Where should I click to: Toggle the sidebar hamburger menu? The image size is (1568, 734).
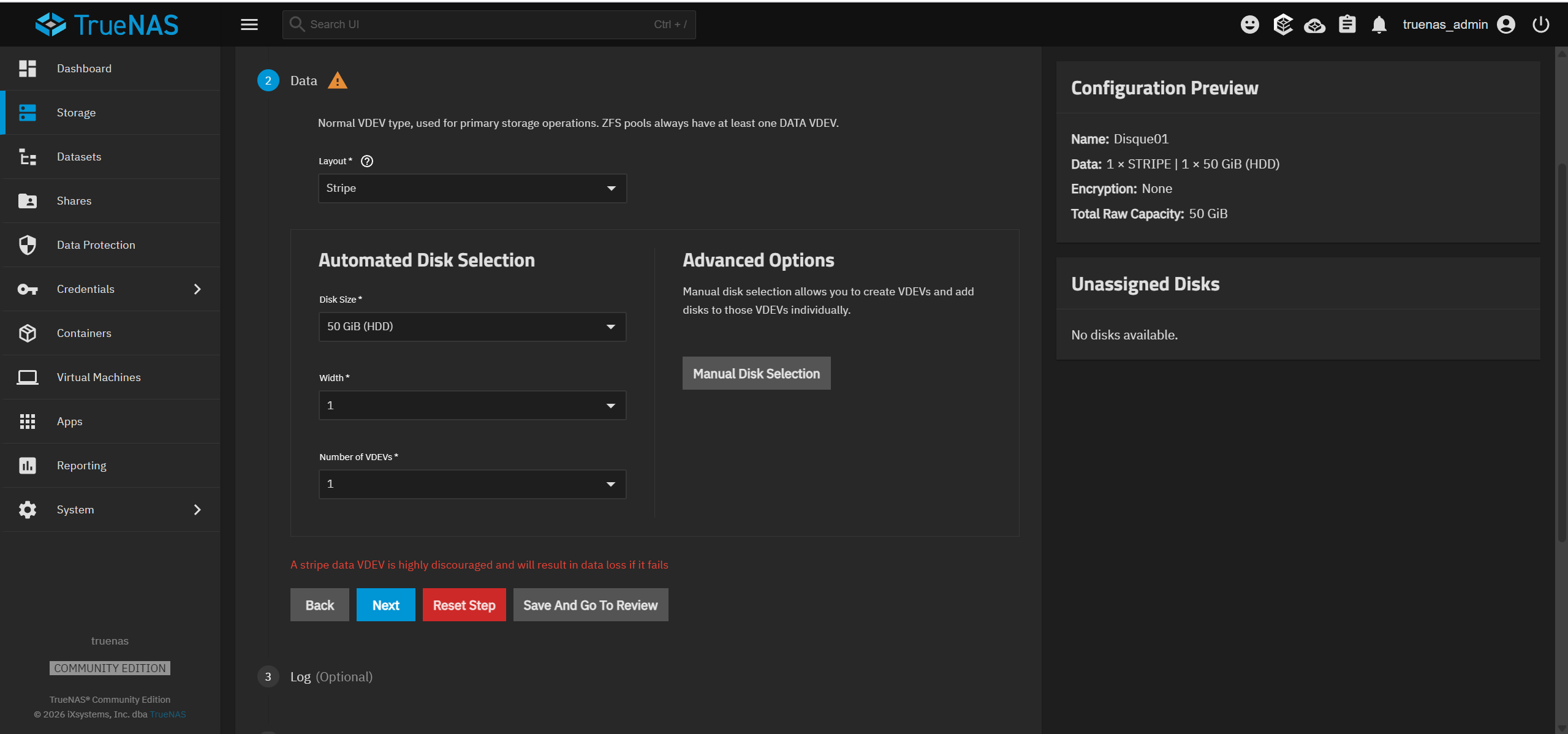[x=249, y=25]
